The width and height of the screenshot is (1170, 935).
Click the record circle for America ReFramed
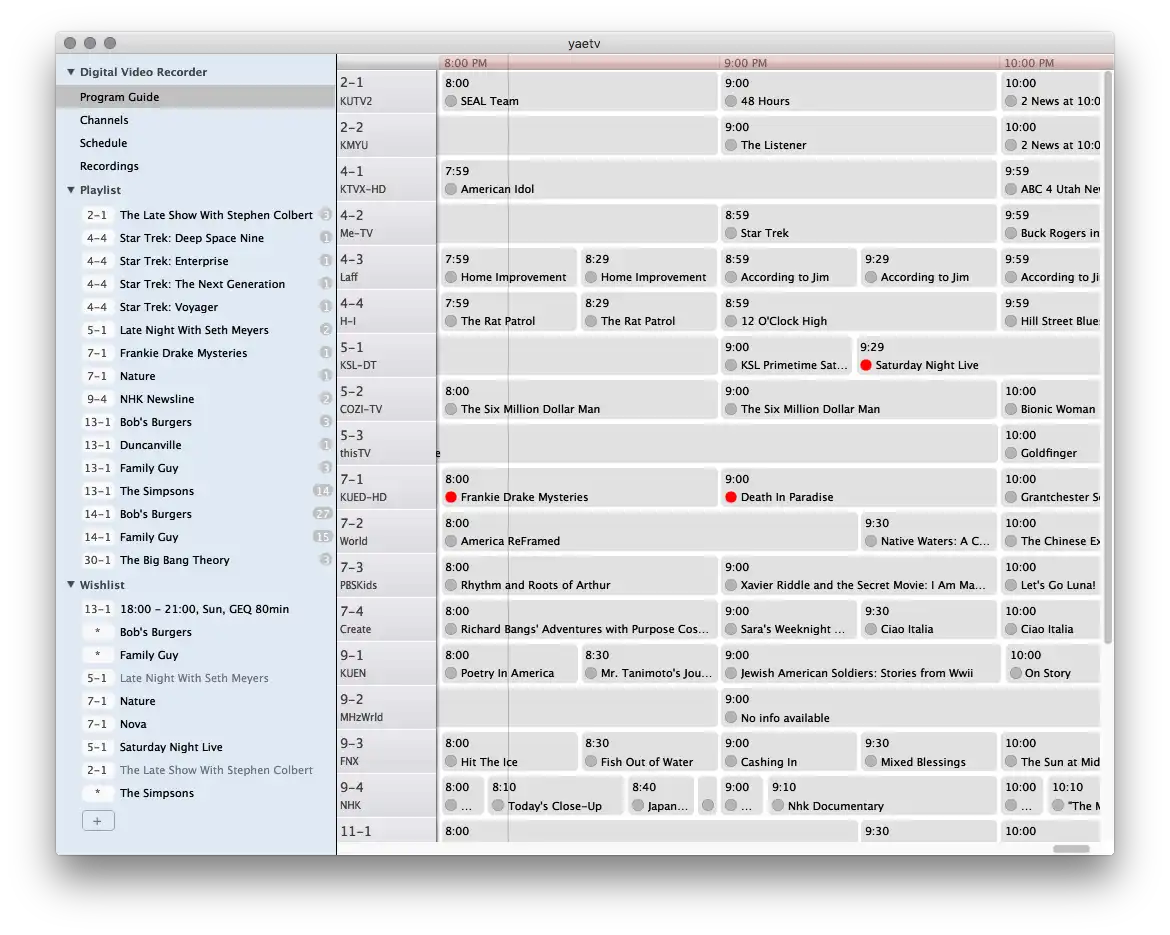tap(451, 541)
